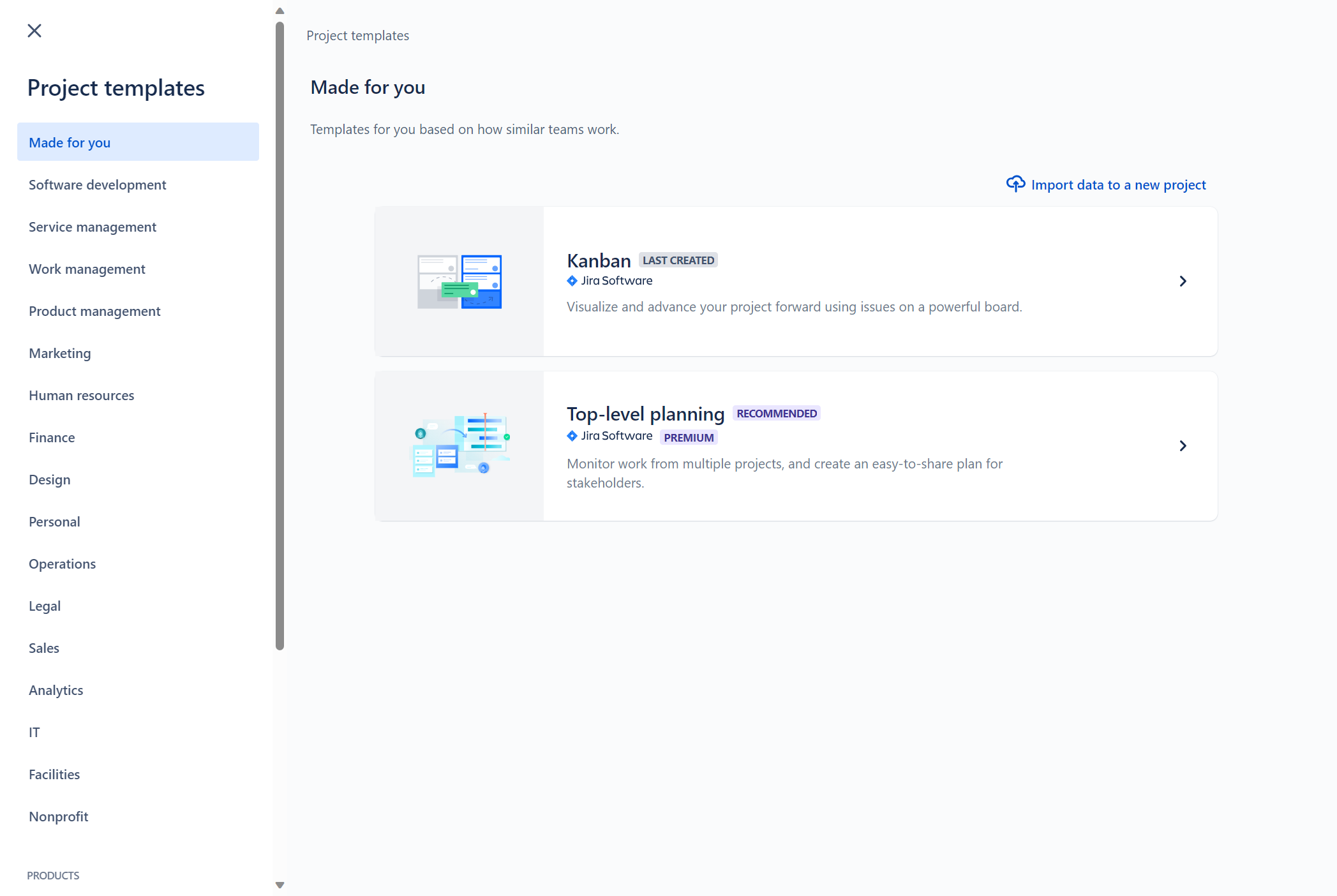Select the Marketing category
The width and height of the screenshot is (1337, 896).
click(59, 353)
